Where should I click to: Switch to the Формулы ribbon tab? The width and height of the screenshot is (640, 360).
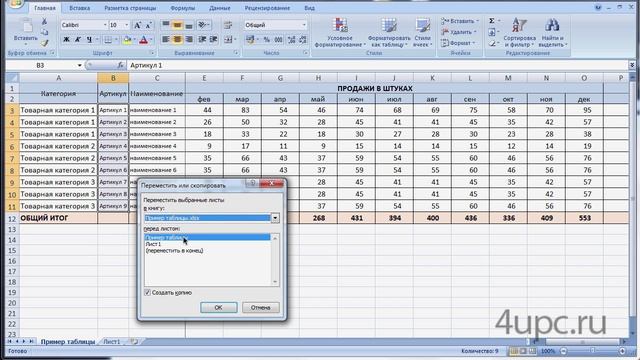point(182,8)
